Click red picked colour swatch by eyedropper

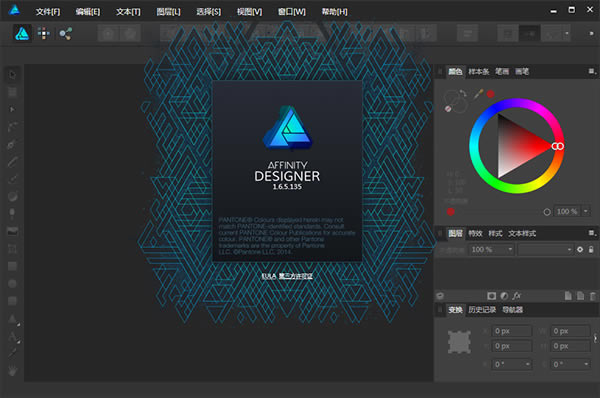coord(491,94)
